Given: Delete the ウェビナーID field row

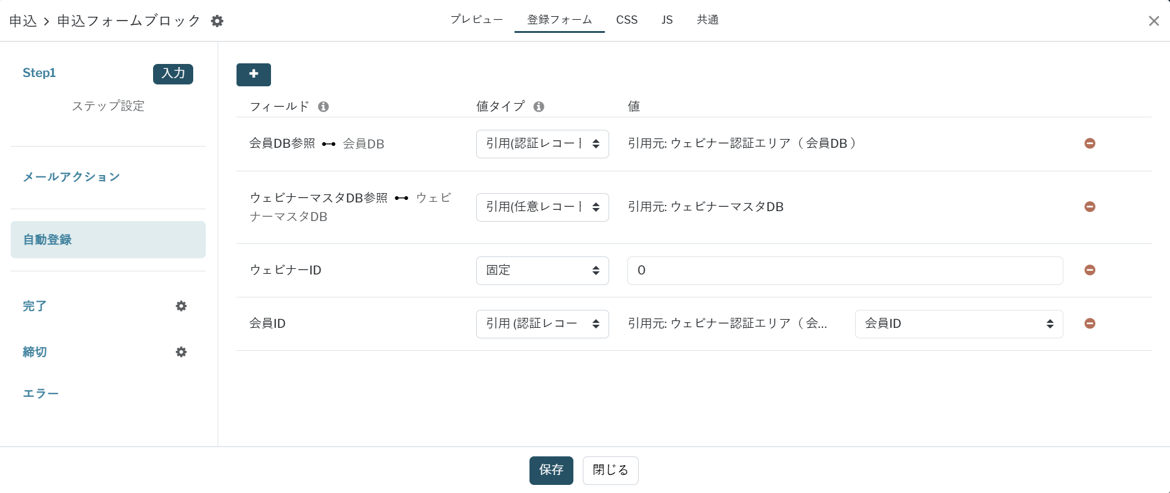Looking at the screenshot, I should [1089, 270].
